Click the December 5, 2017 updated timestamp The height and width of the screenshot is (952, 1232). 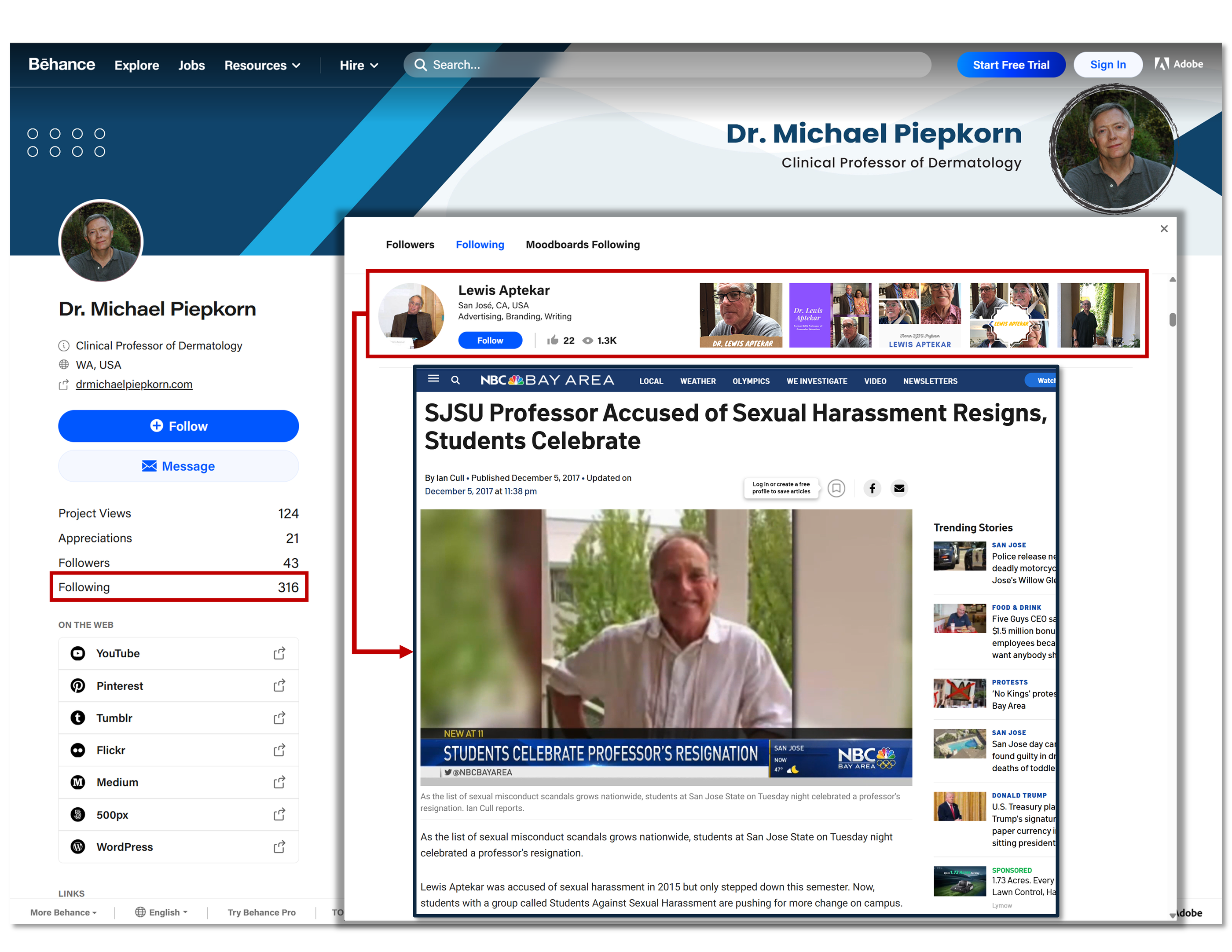click(480, 491)
